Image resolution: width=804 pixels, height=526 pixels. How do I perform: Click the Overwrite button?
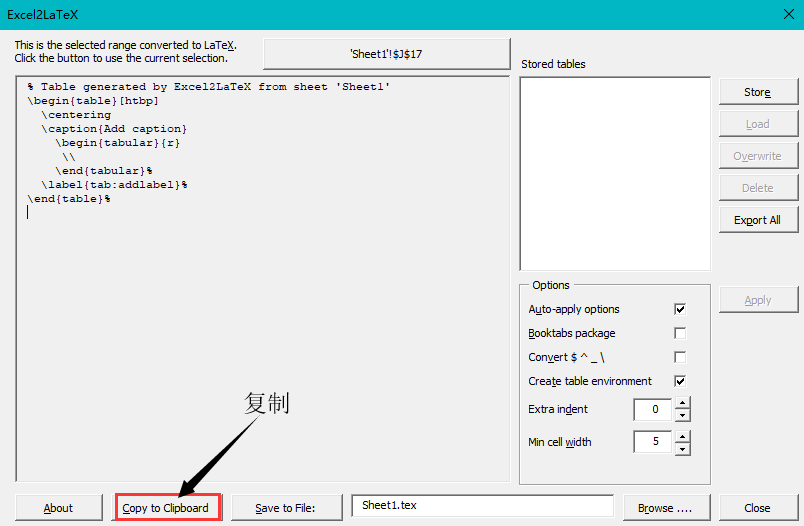coord(758,156)
